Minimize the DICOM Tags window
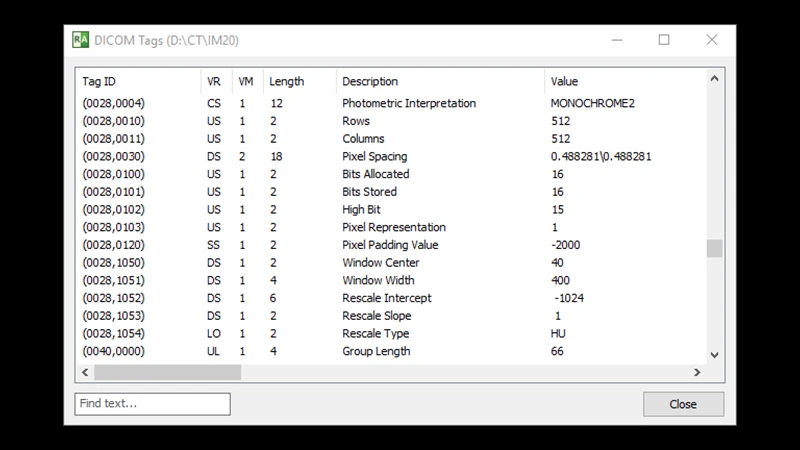Screen dimensions: 800x450 (x=617, y=40)
